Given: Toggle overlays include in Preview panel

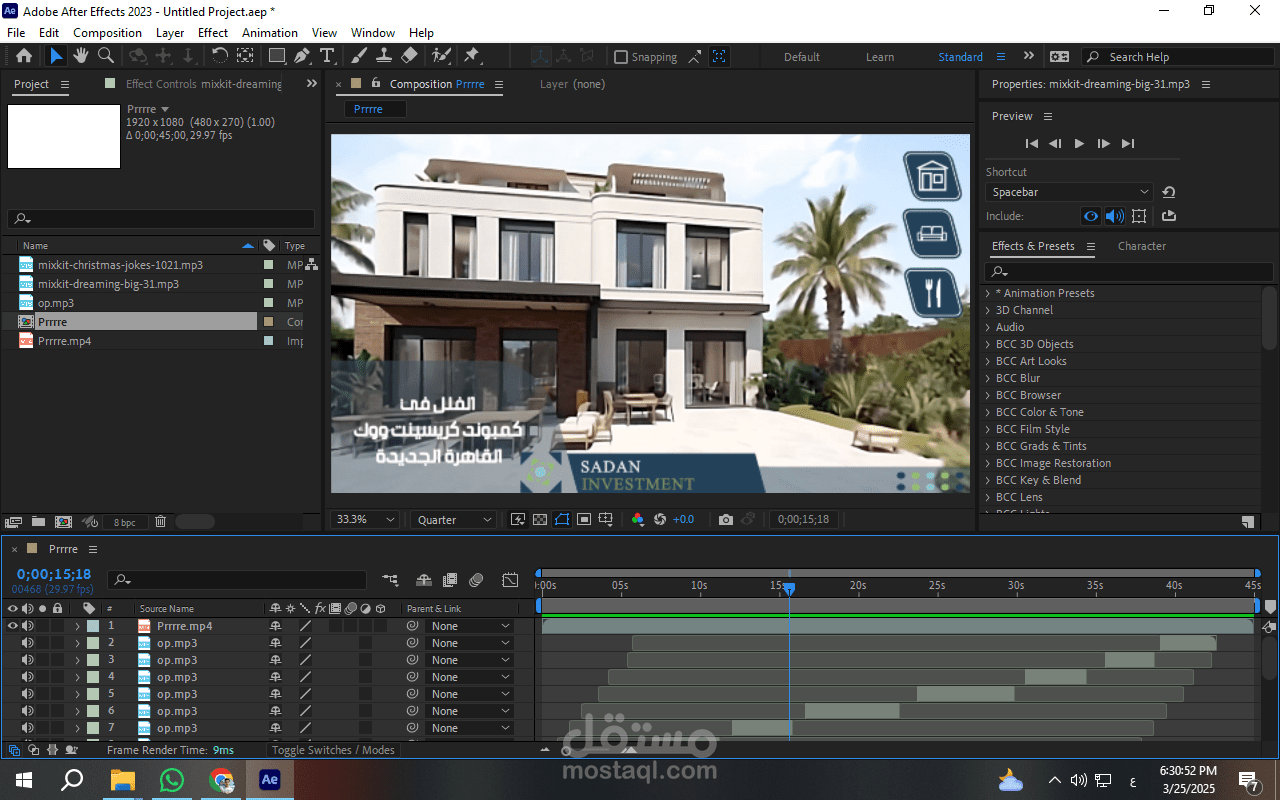Looking at the screenshot, I should pos(1138,216).
